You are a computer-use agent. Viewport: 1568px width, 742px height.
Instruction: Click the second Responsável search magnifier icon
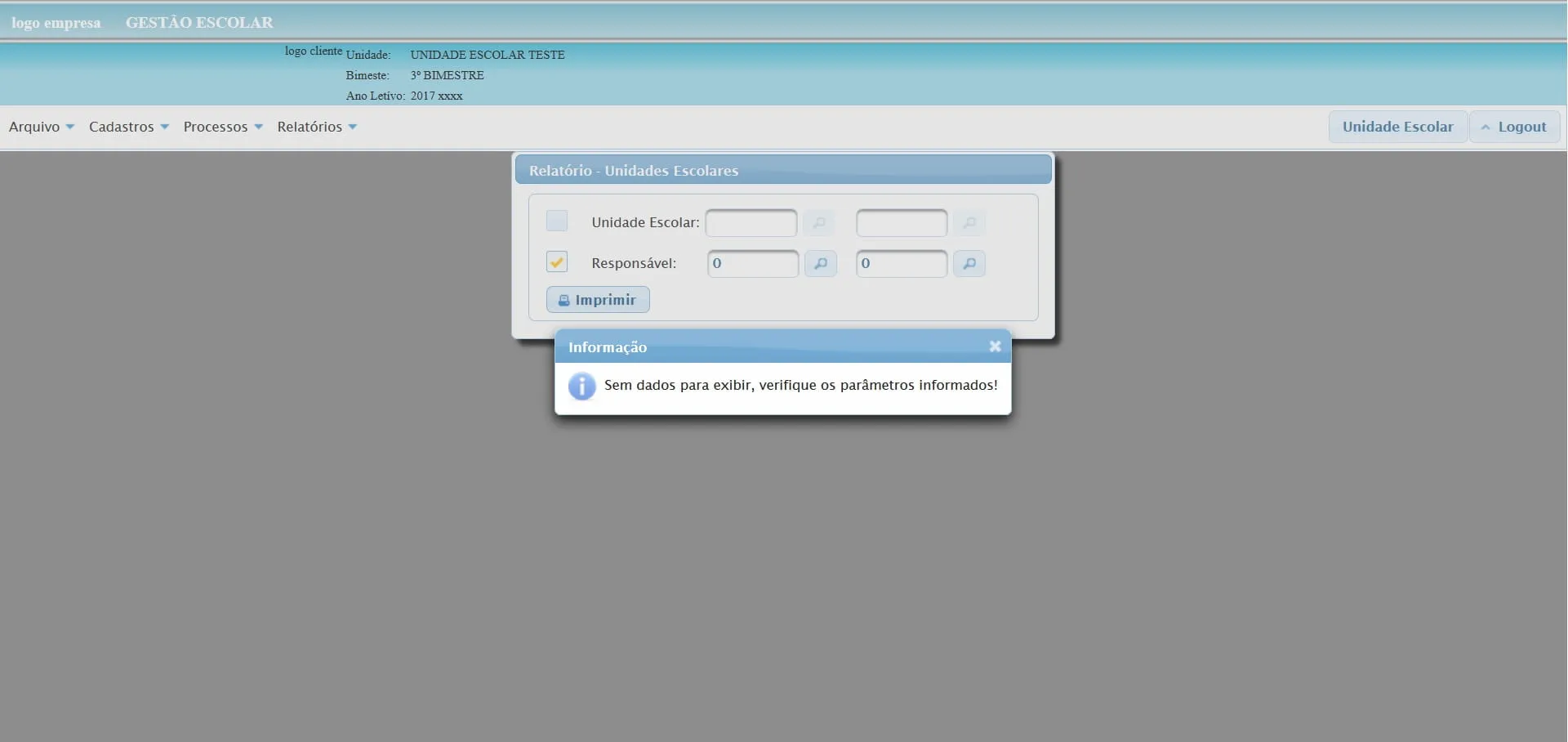(x=969, y=263)
